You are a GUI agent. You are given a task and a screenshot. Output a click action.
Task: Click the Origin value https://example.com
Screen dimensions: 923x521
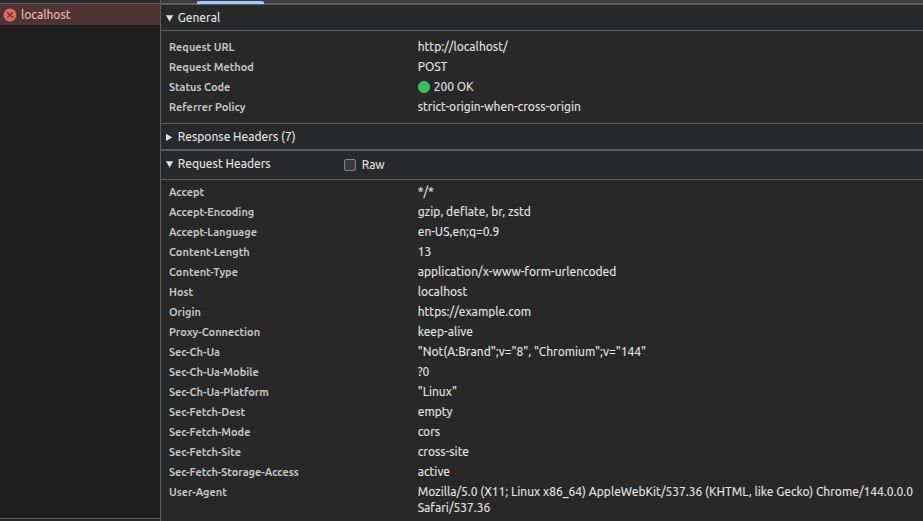(x=474, y=311)
